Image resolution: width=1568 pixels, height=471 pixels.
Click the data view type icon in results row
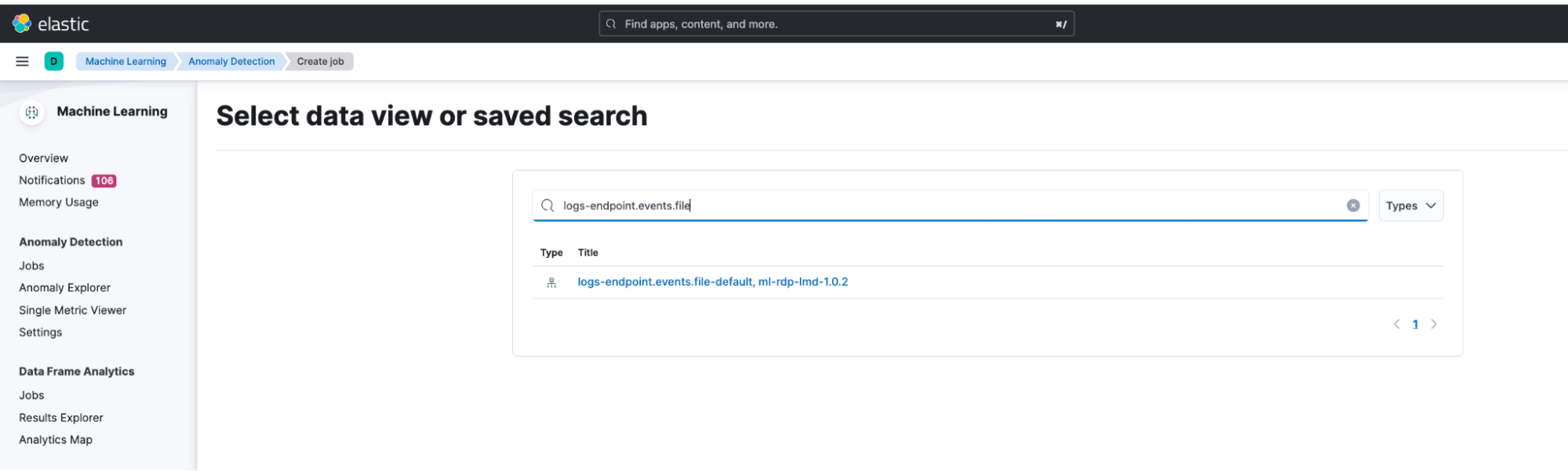coord(551,282)
